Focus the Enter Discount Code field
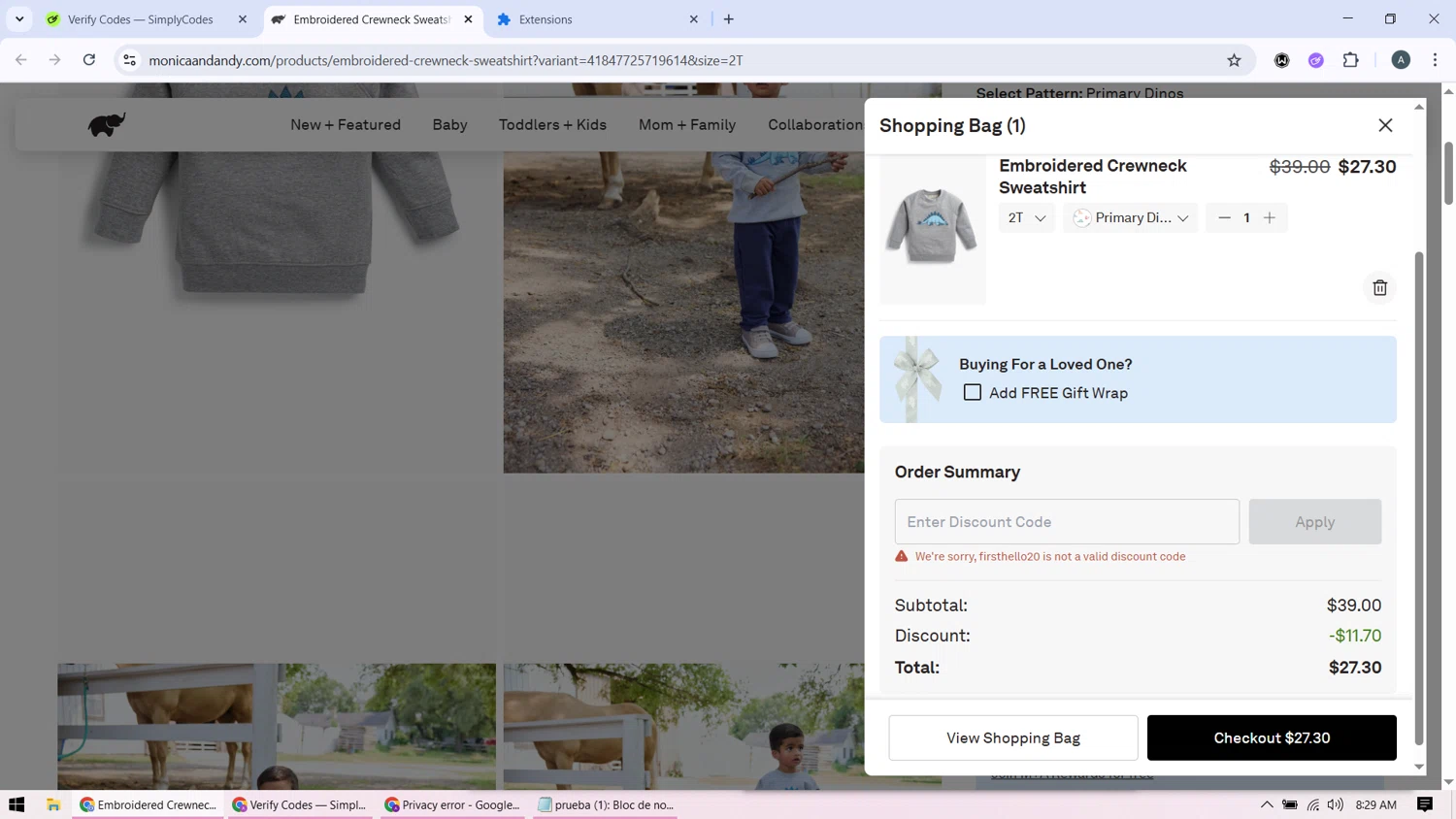 click(x=1067, y=521)
